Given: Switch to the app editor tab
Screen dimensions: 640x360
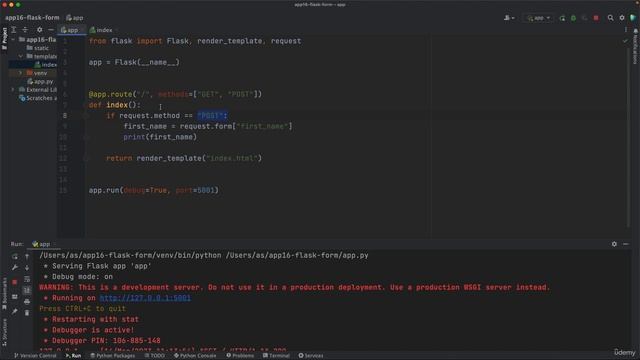Looking at the screenshot, I should click(x=70, y=30).
